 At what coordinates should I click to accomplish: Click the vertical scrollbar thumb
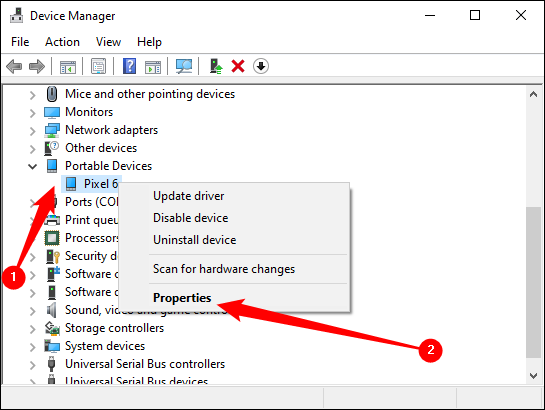(534, 282)
